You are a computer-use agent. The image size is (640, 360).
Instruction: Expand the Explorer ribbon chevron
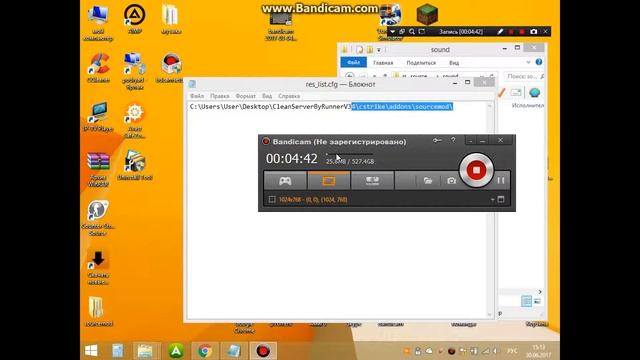(528, 62)
